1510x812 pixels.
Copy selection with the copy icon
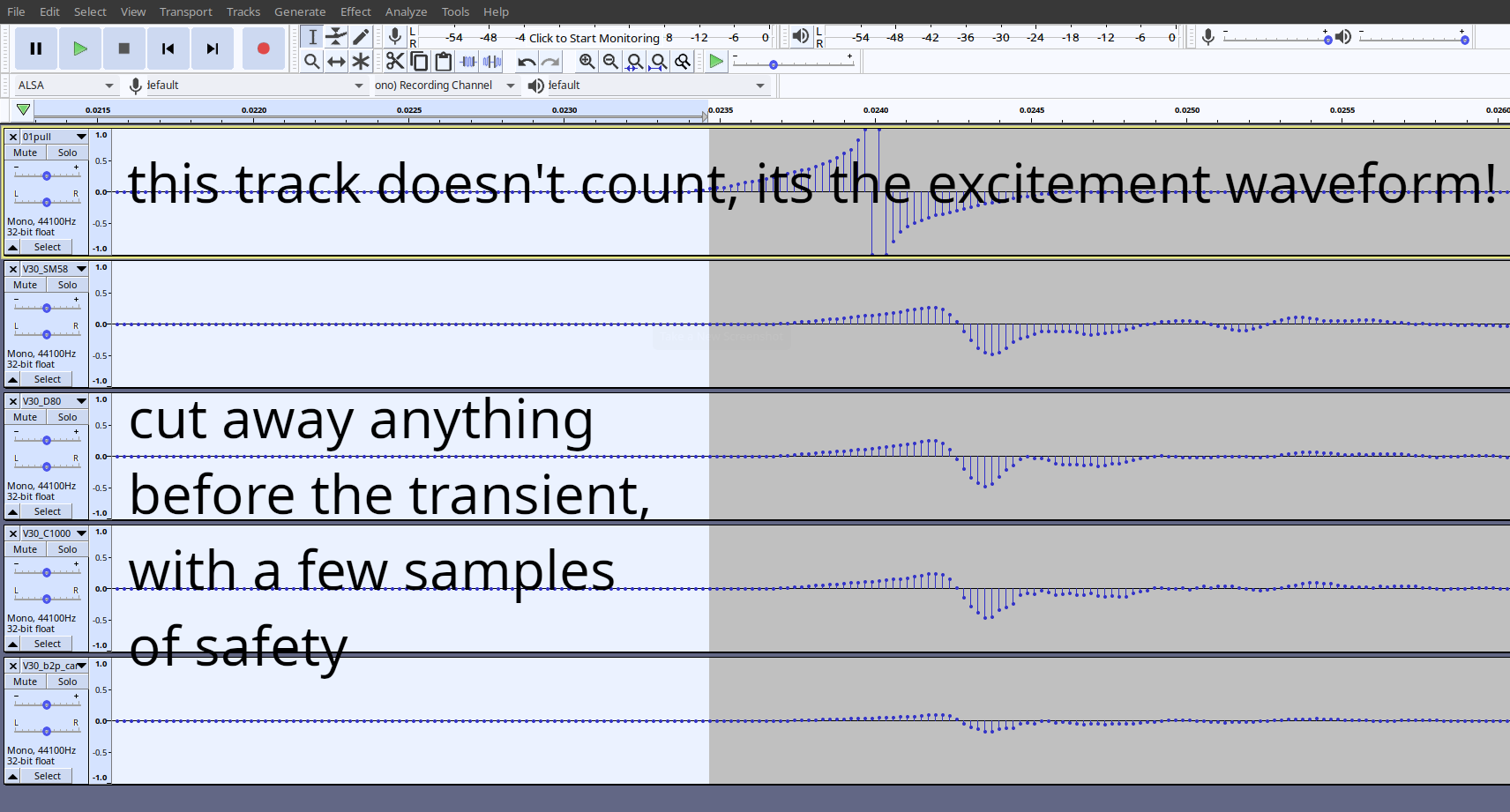click(419, 61)
